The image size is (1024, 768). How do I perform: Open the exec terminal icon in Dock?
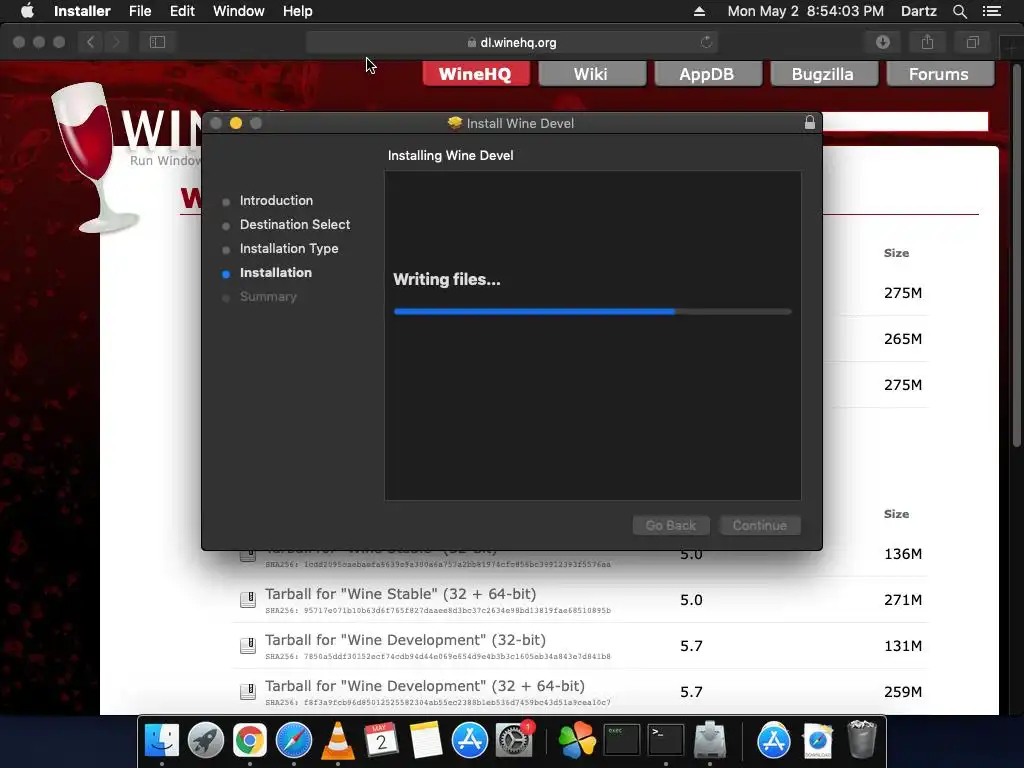click(x=621, y=741)
